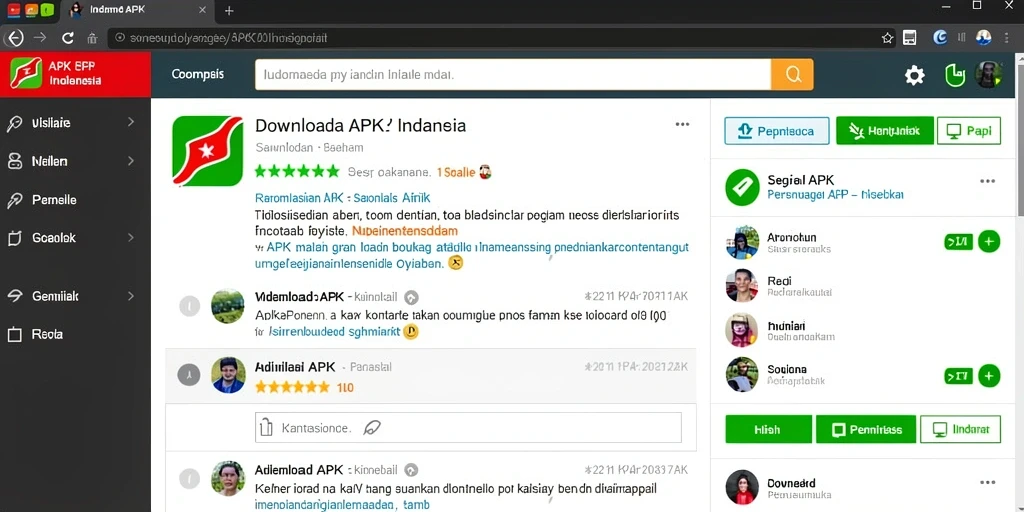Click the pen icon in the Kantasionce field
1024x512 pixels.
tap(372, 428)
